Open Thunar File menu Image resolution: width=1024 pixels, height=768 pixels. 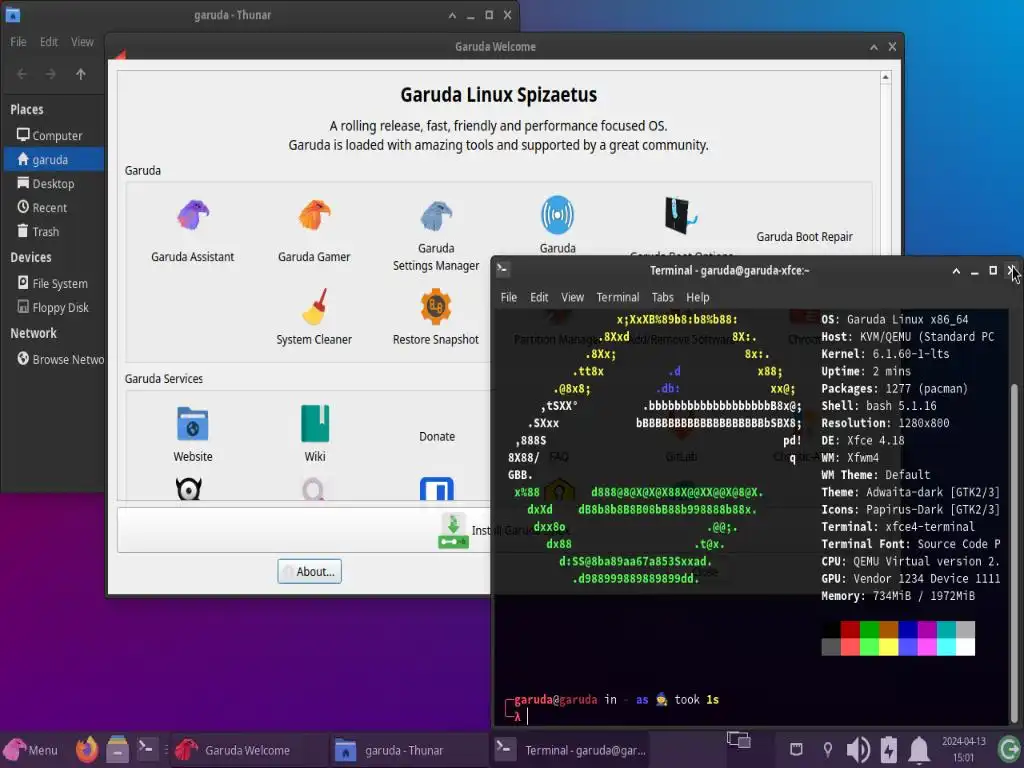click(18, 42)
